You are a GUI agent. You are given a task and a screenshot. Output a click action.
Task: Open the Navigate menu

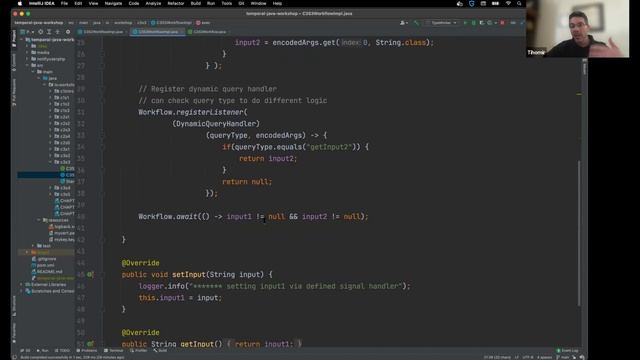tap(113, 3)
